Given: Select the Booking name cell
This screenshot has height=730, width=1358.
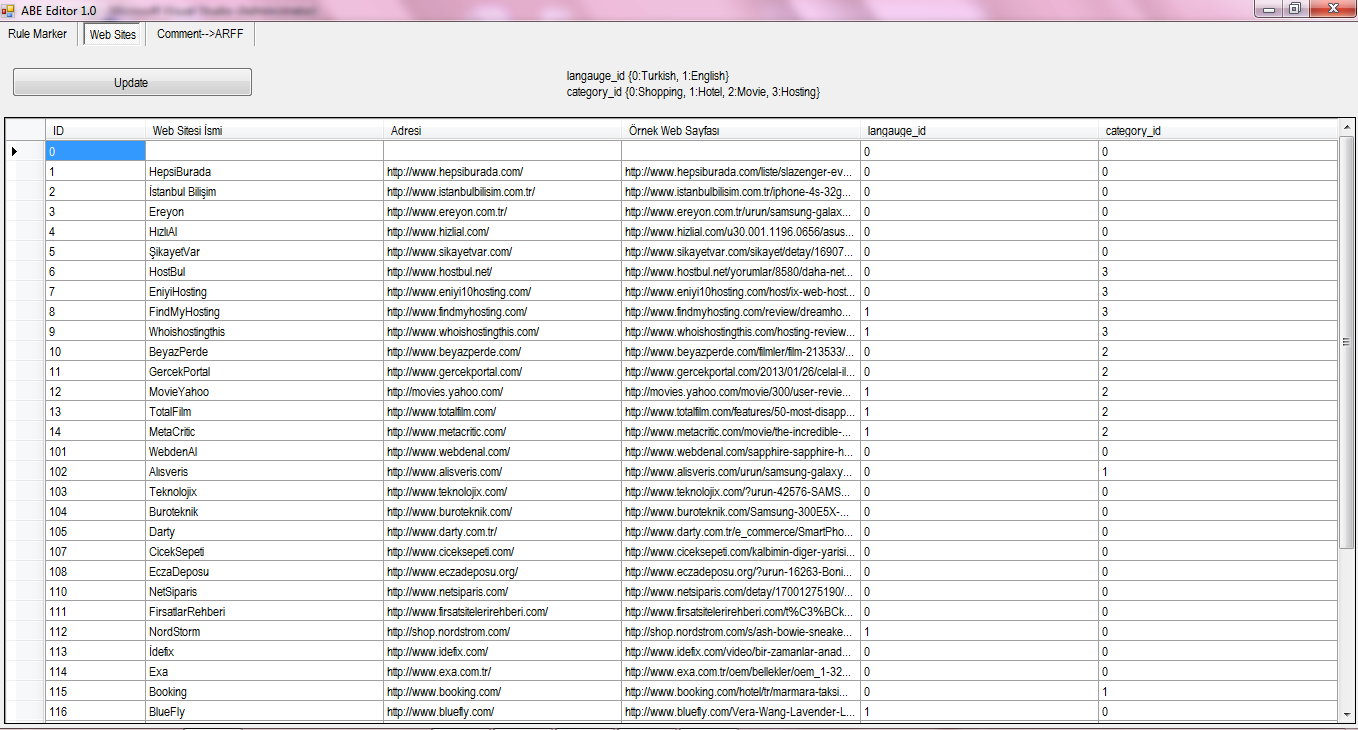Looking at the screenshot, I should tap(264, 691).
